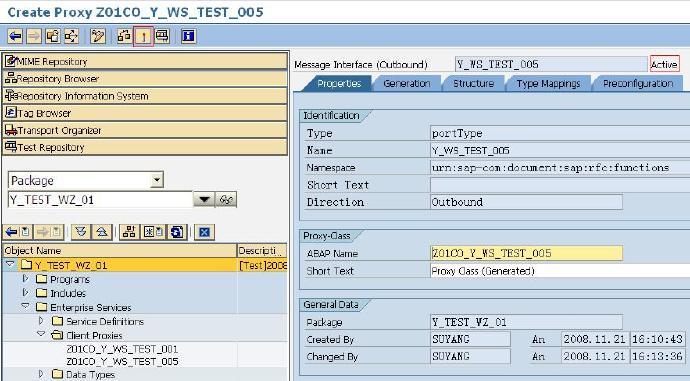Open the Repository Information System
The image size is (690, 381).
[145, 96]
